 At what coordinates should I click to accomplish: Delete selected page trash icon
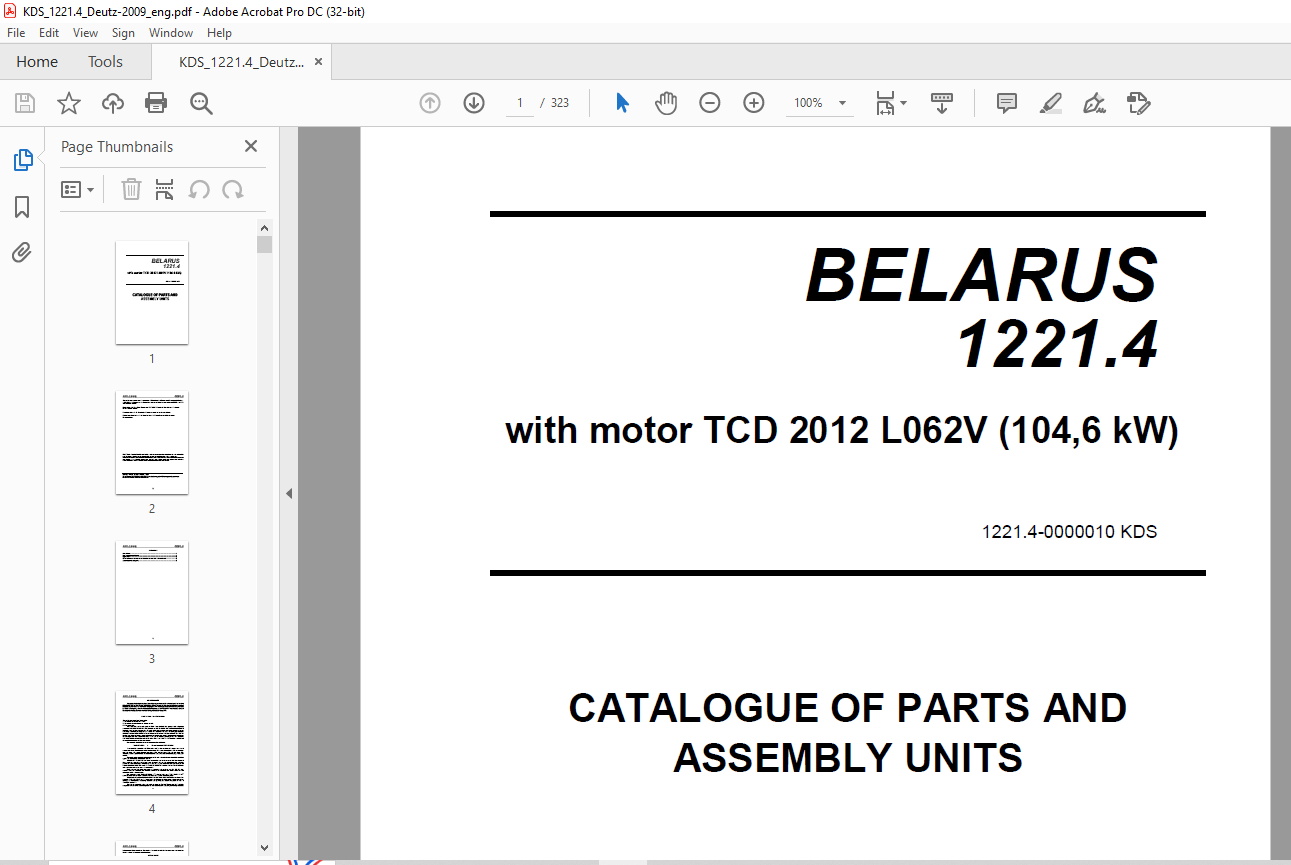point(131,189)
